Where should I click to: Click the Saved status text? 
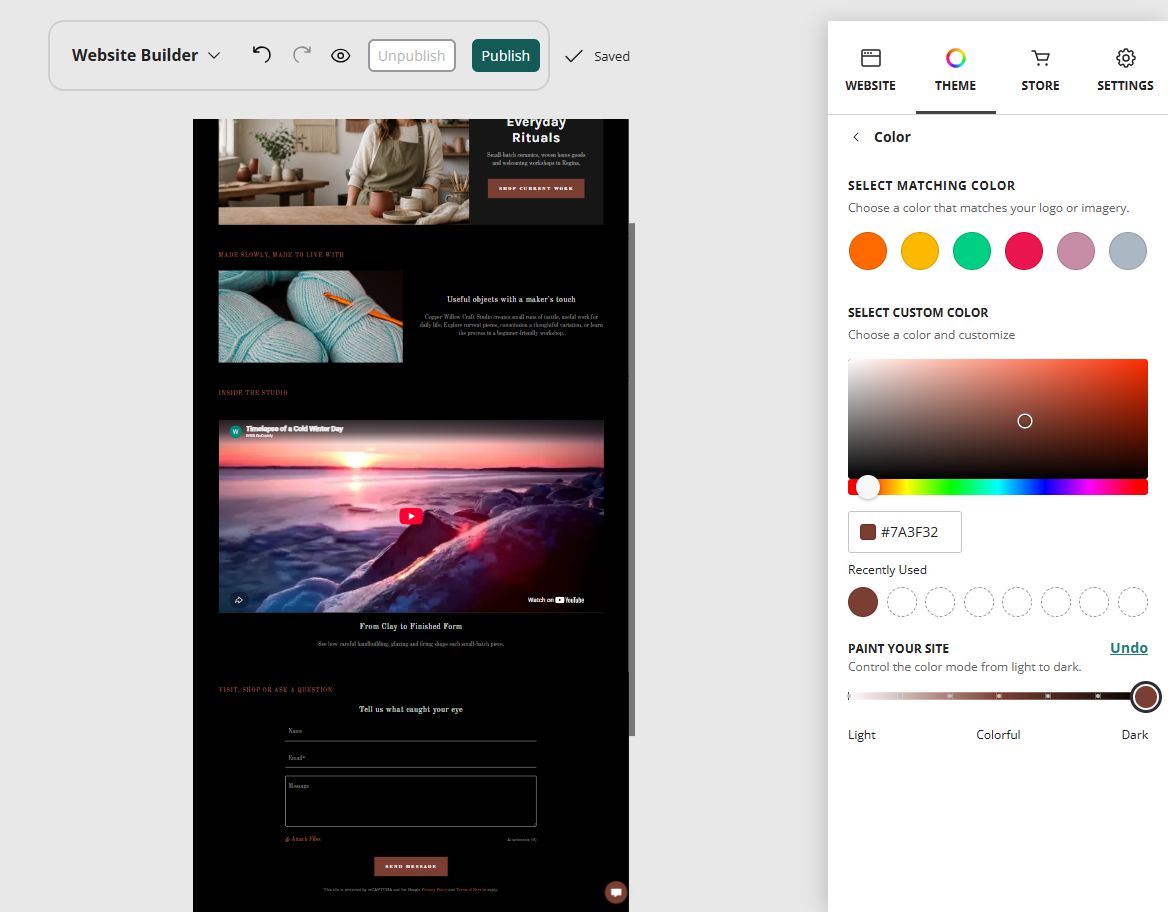[612, 57]
